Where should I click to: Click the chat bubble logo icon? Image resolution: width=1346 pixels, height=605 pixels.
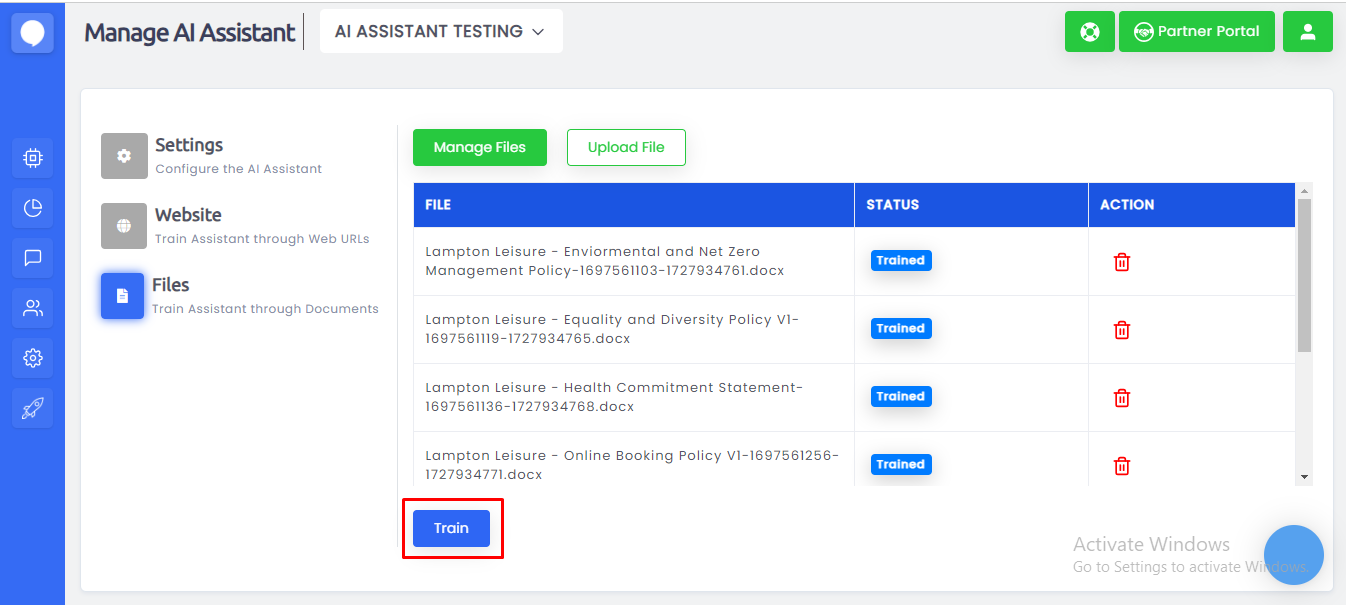(32, 33)
